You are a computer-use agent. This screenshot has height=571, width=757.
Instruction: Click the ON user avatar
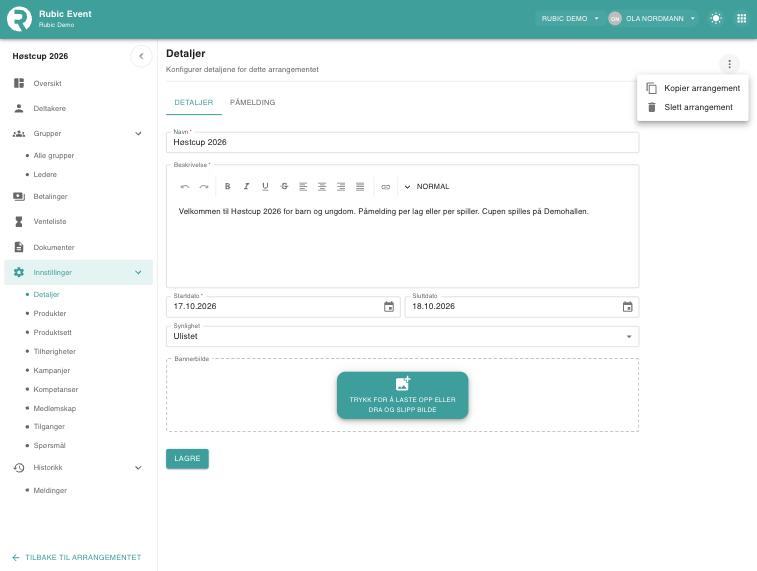point(615,19)
